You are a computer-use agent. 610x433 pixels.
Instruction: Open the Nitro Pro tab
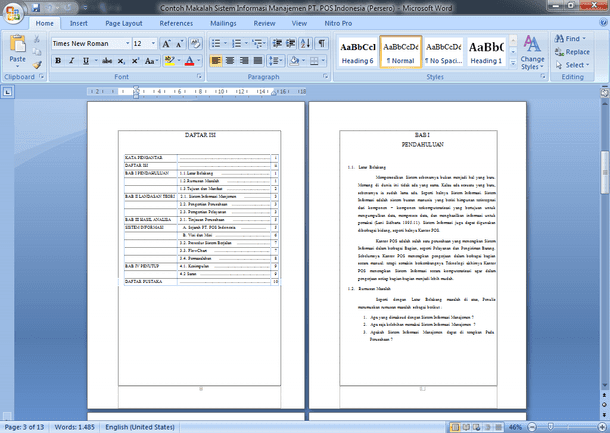pyautogui.click(x=338, y=23)
